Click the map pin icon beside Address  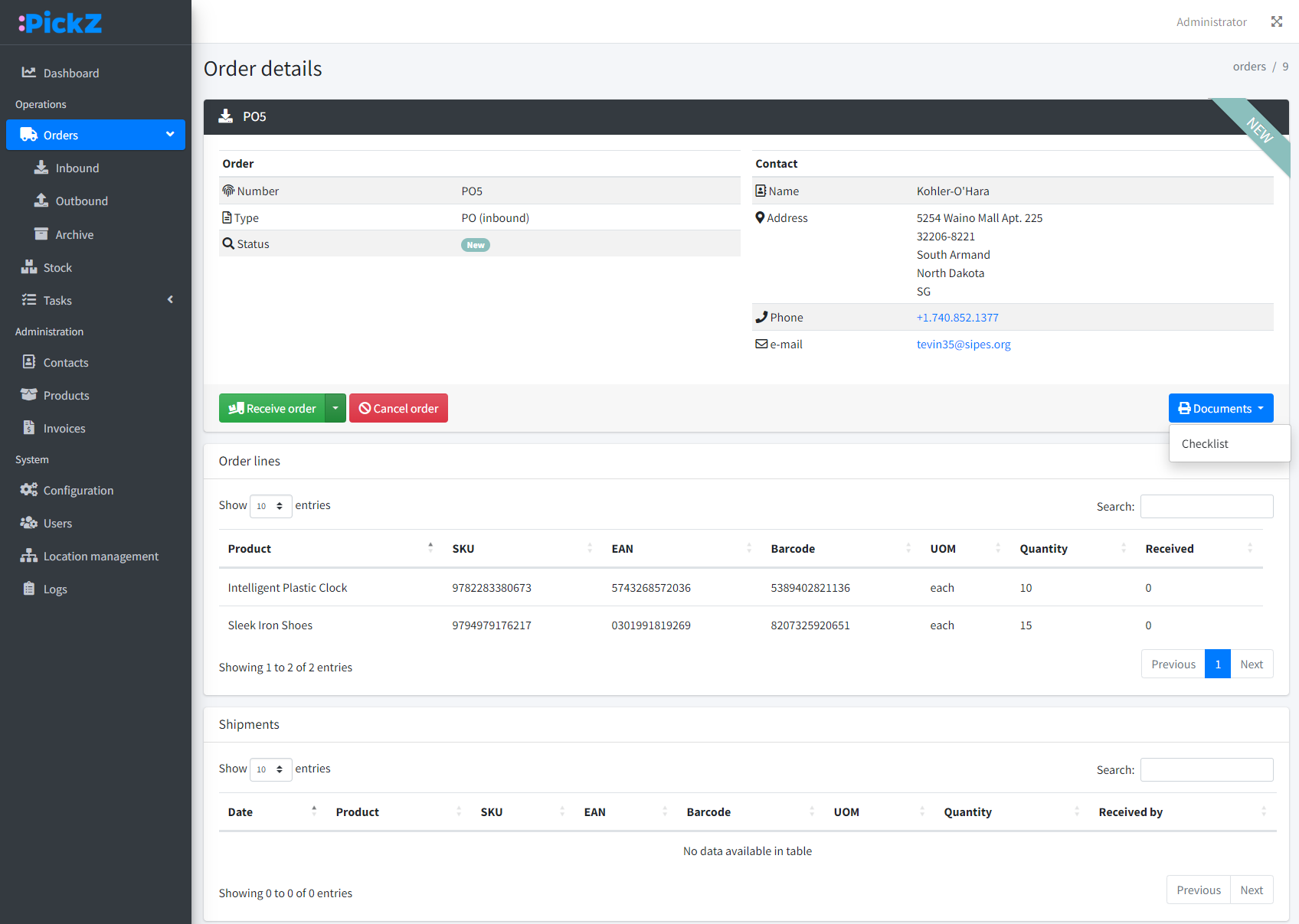(760, 217)
